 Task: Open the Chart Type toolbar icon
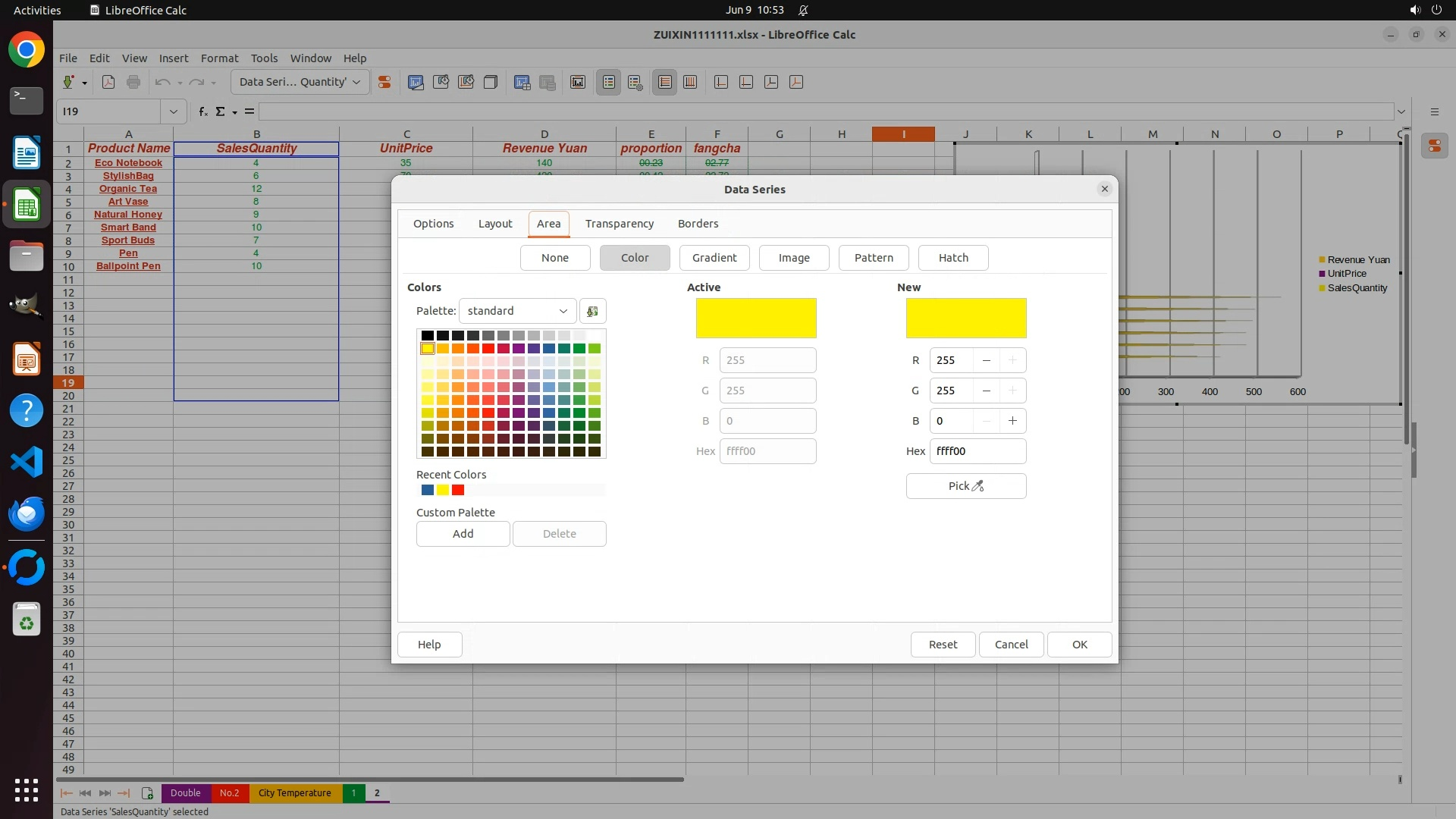[x=416, y=82]
